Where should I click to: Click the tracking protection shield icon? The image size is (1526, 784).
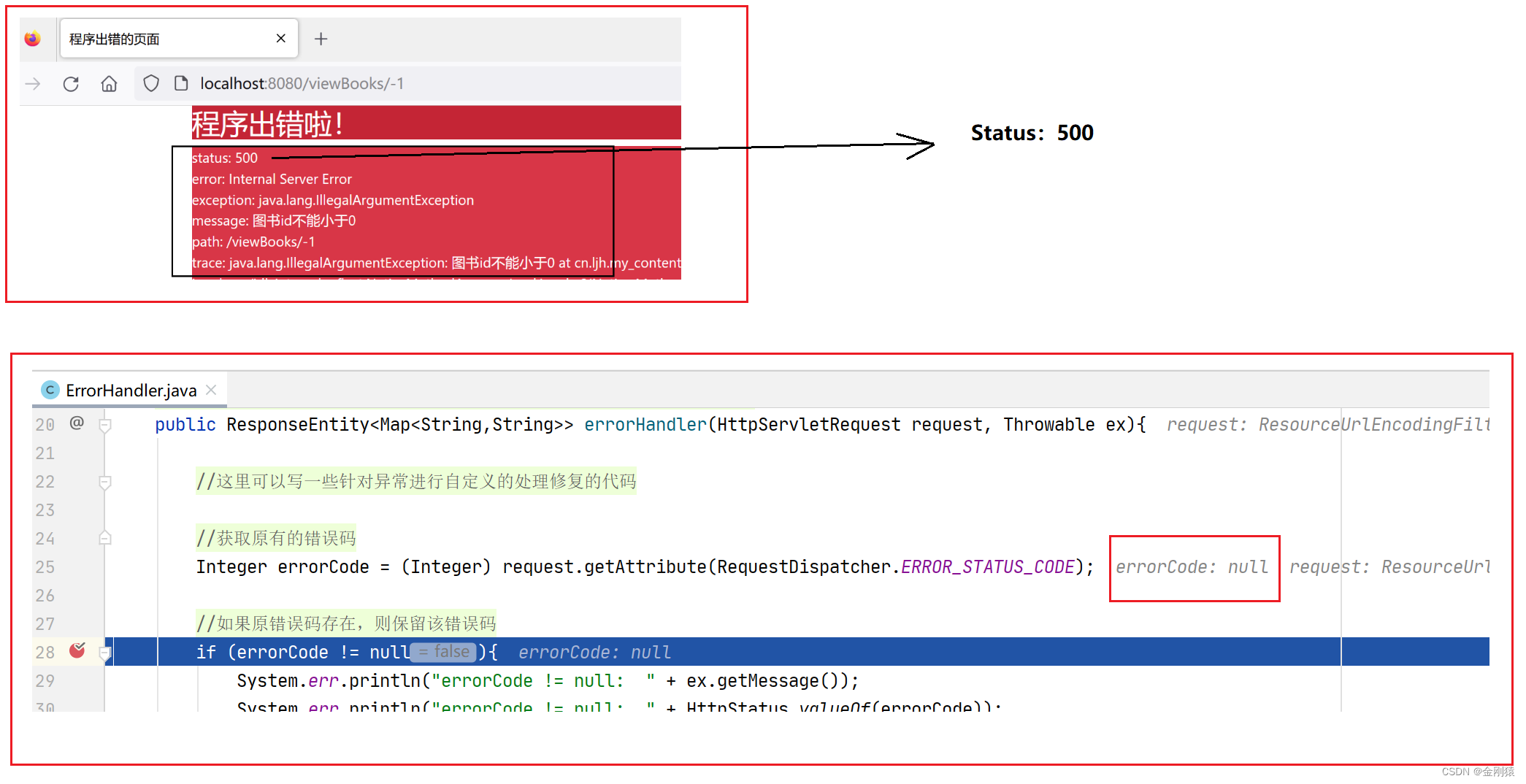(151, 84)
